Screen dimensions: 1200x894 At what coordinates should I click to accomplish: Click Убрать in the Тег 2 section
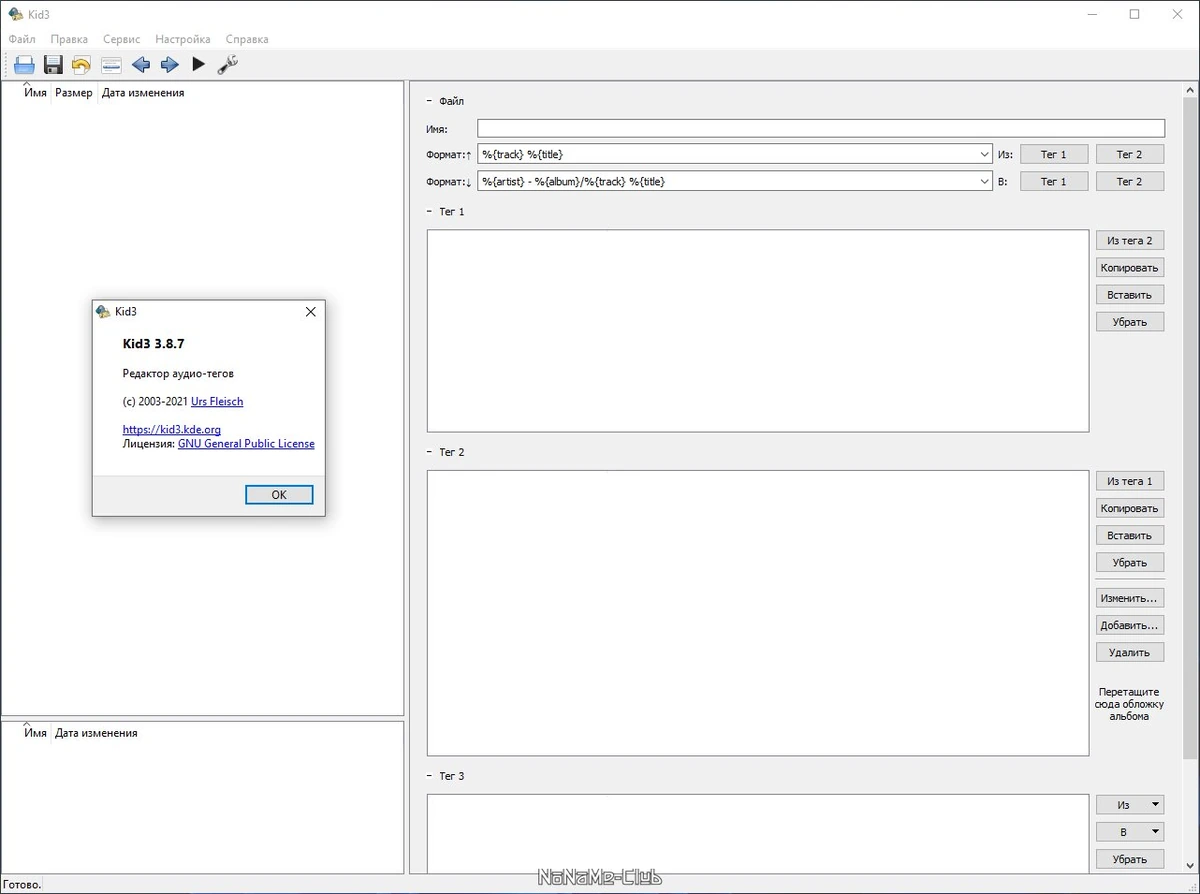[1130, 562]
